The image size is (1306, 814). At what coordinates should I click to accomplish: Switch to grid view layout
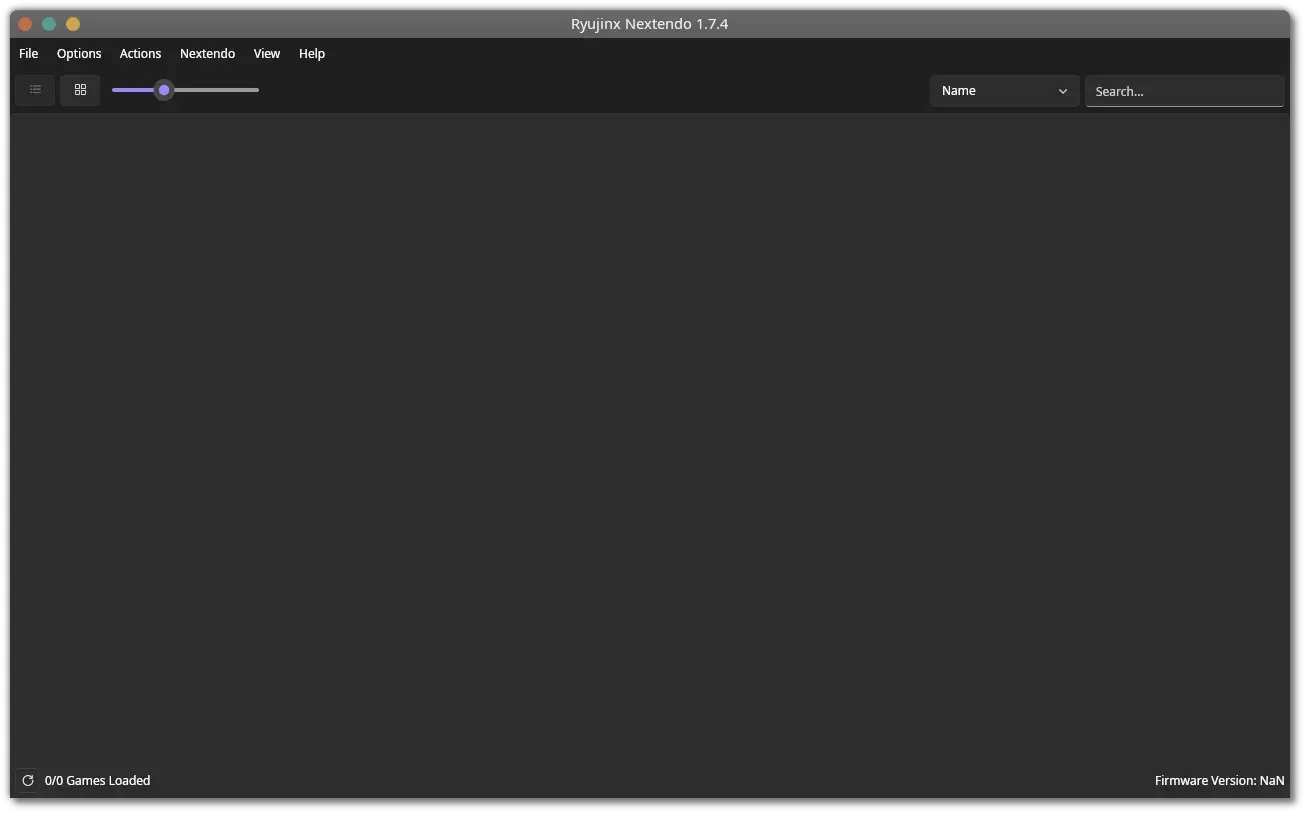pos(80,90)
